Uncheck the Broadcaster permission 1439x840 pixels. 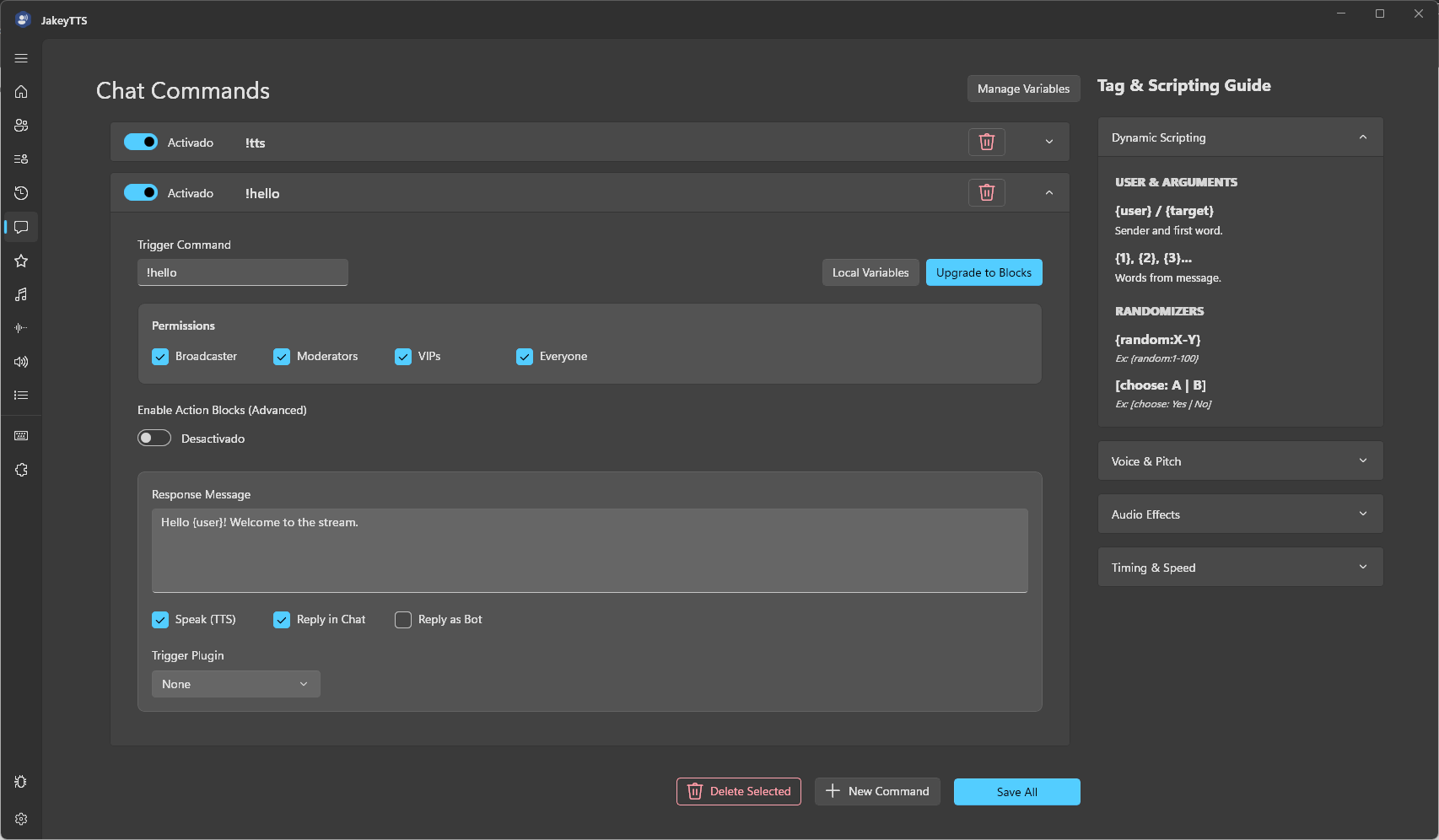pyautogui.click(x=160, y=357)
